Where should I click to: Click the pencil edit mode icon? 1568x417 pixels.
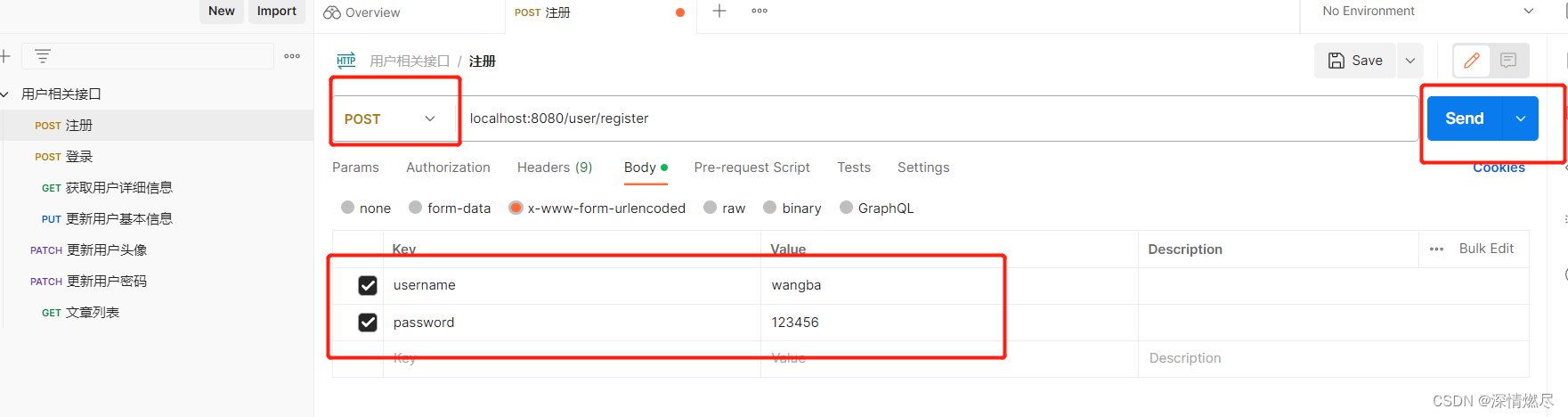(x=1472, y=61)
